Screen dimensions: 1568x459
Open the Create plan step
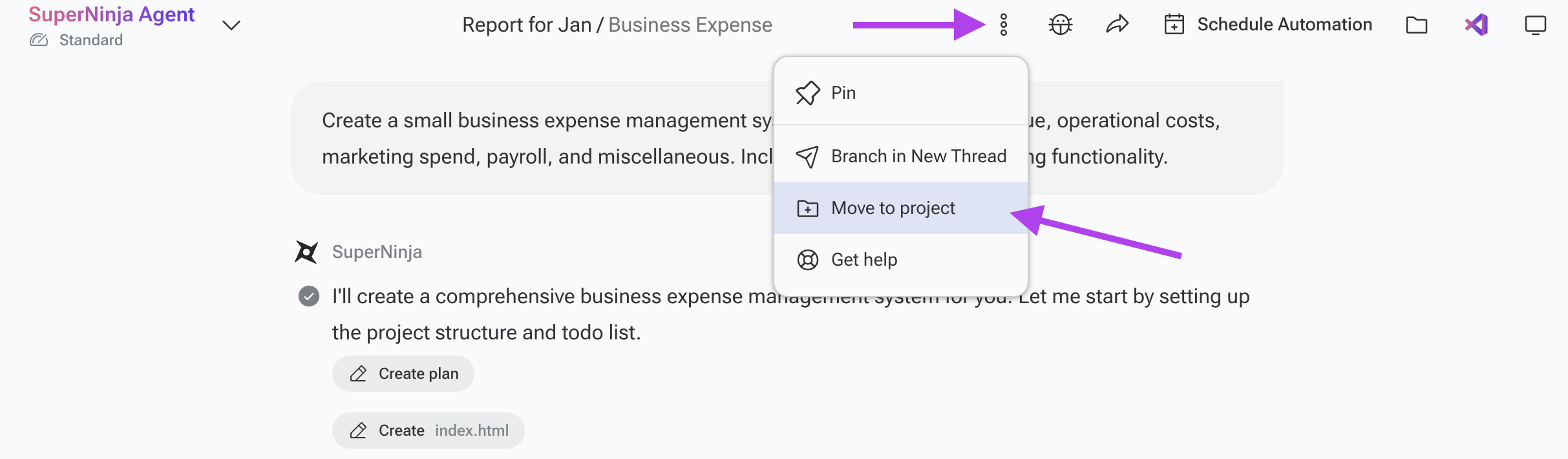(x=403, y=374)
